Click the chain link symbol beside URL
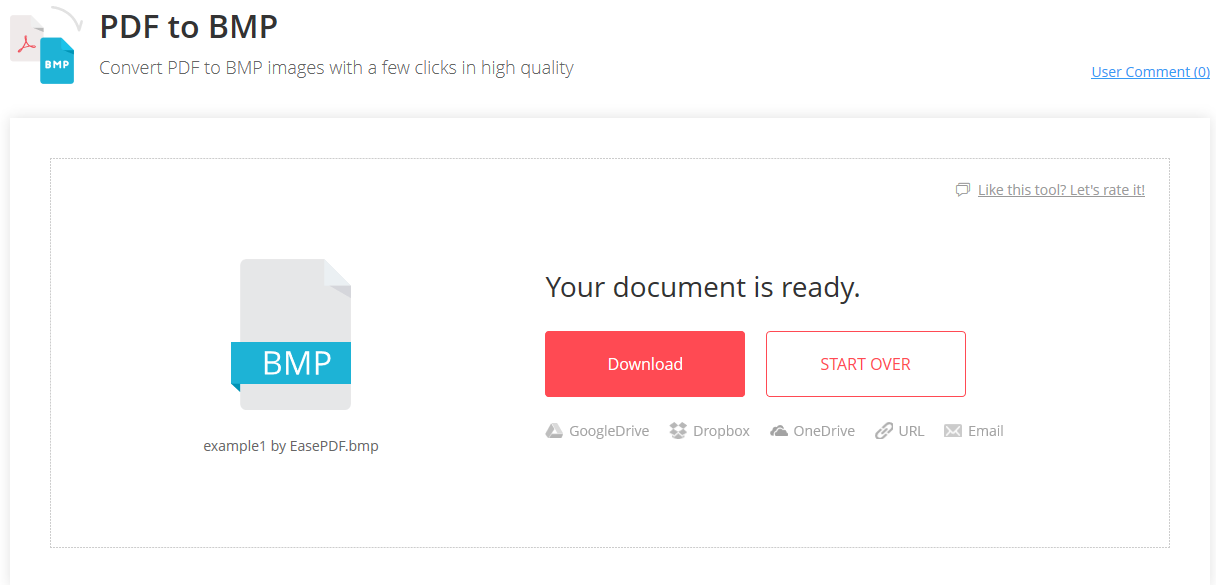 [884, 430]
